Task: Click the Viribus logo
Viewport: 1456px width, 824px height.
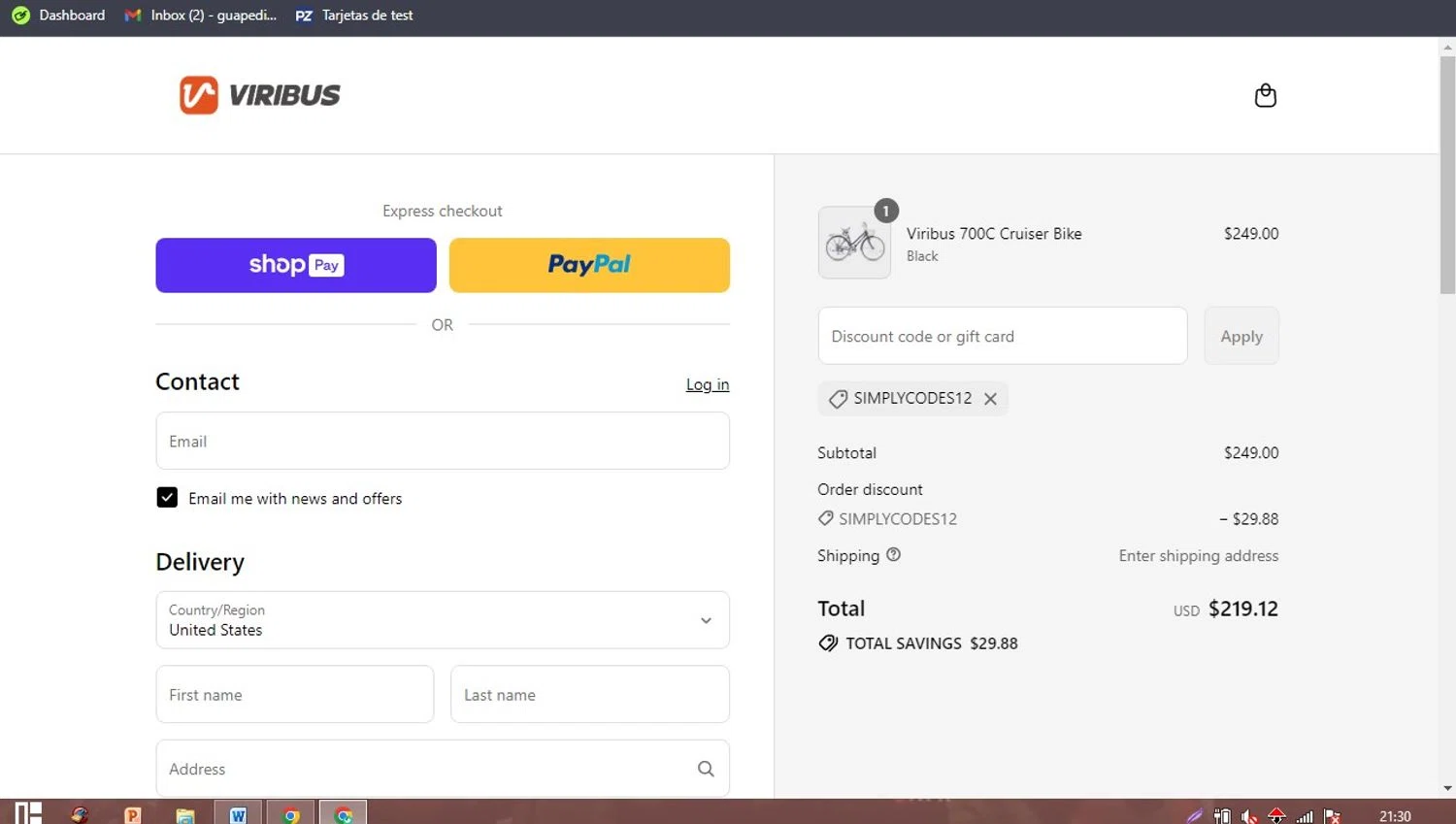Action: (260, 95)
